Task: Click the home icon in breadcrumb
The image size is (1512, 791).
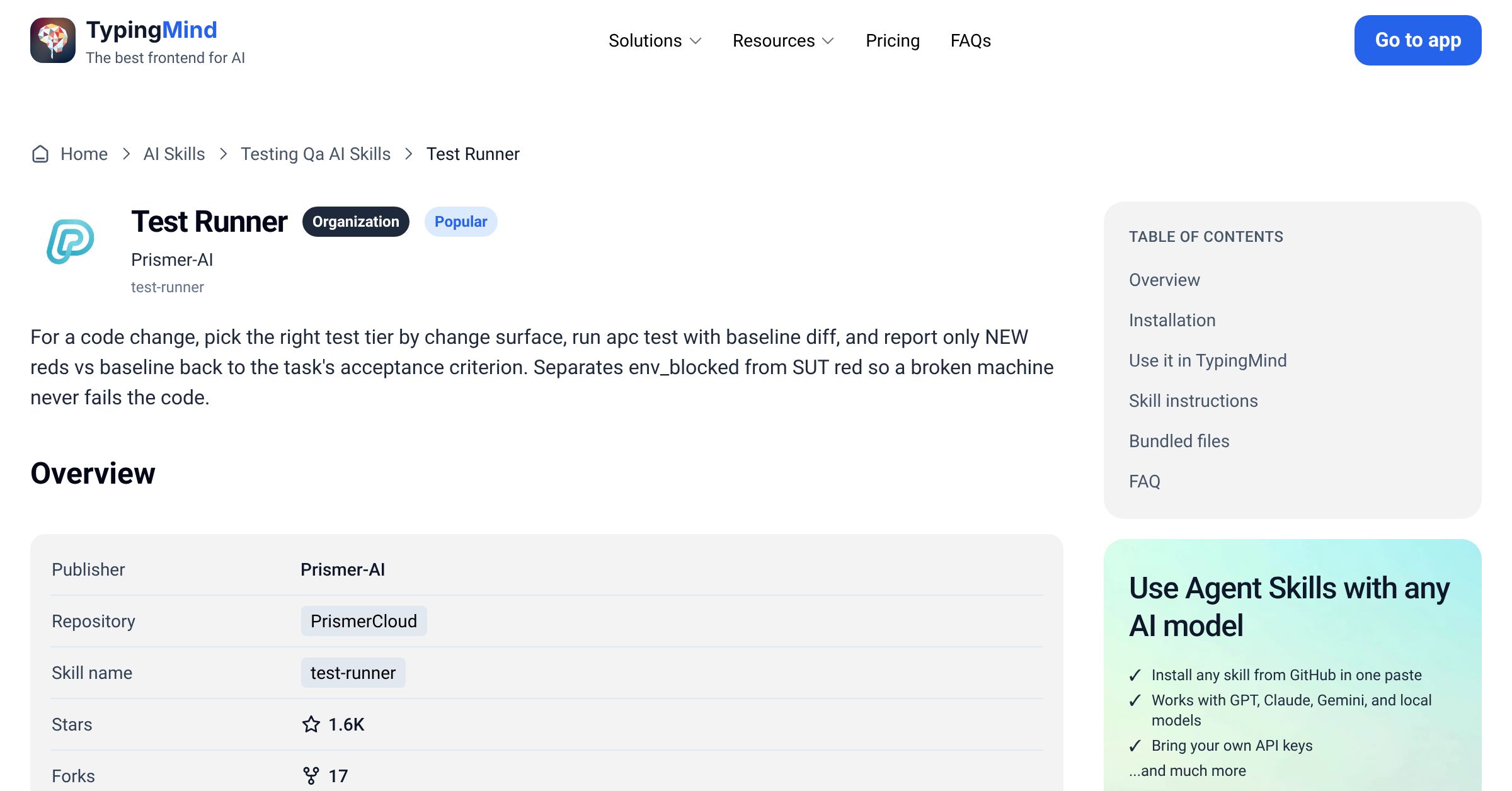Action: [40, 154]
